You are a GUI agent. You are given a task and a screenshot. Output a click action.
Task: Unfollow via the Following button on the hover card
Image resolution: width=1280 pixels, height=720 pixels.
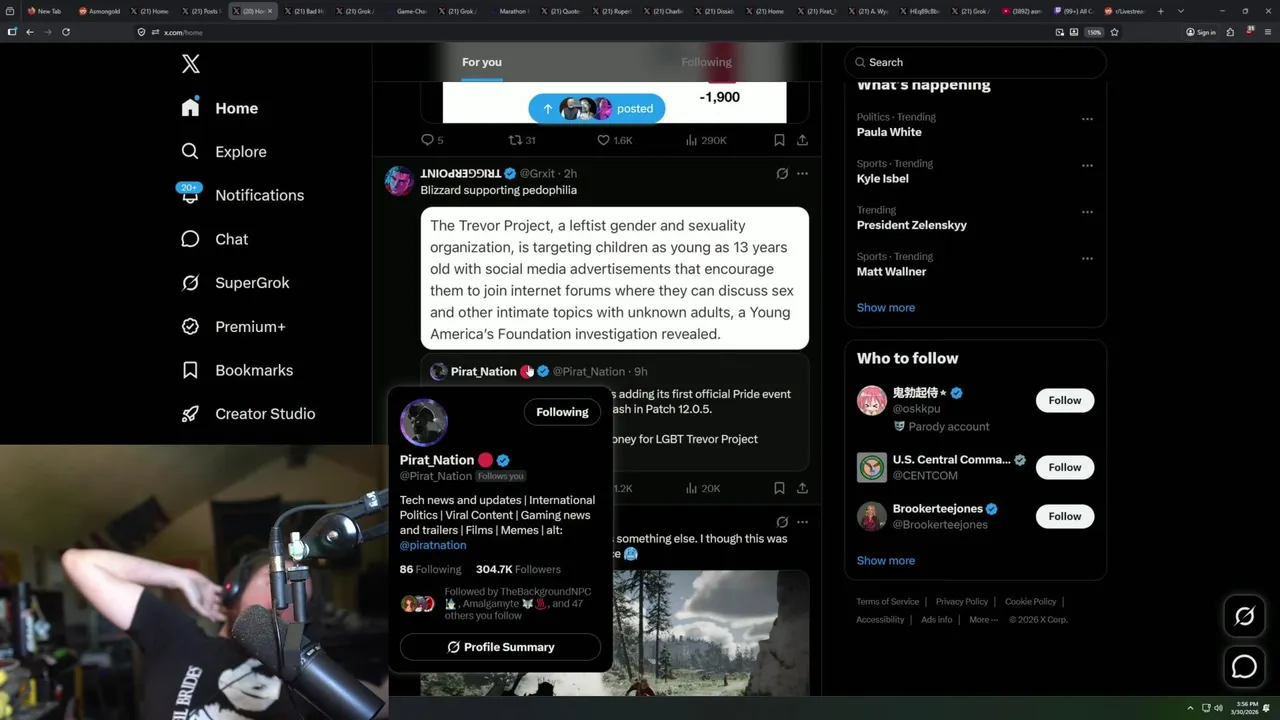[562, 412]
